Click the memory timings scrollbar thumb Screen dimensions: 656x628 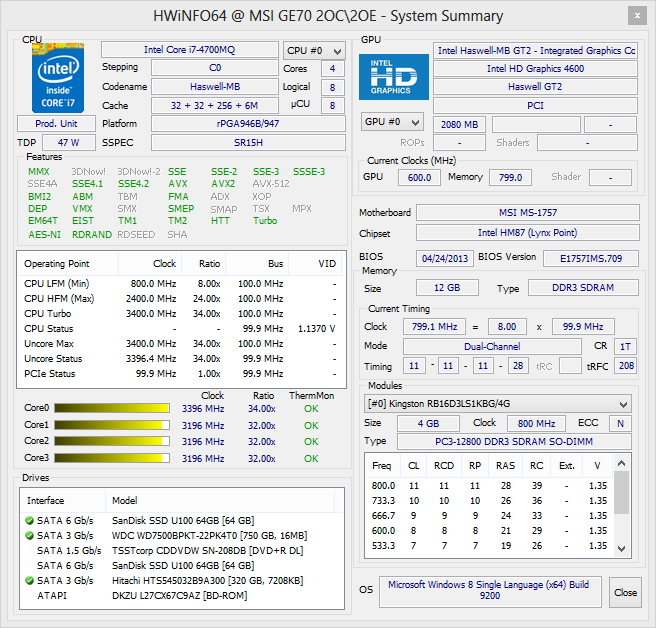click(622, 492)
